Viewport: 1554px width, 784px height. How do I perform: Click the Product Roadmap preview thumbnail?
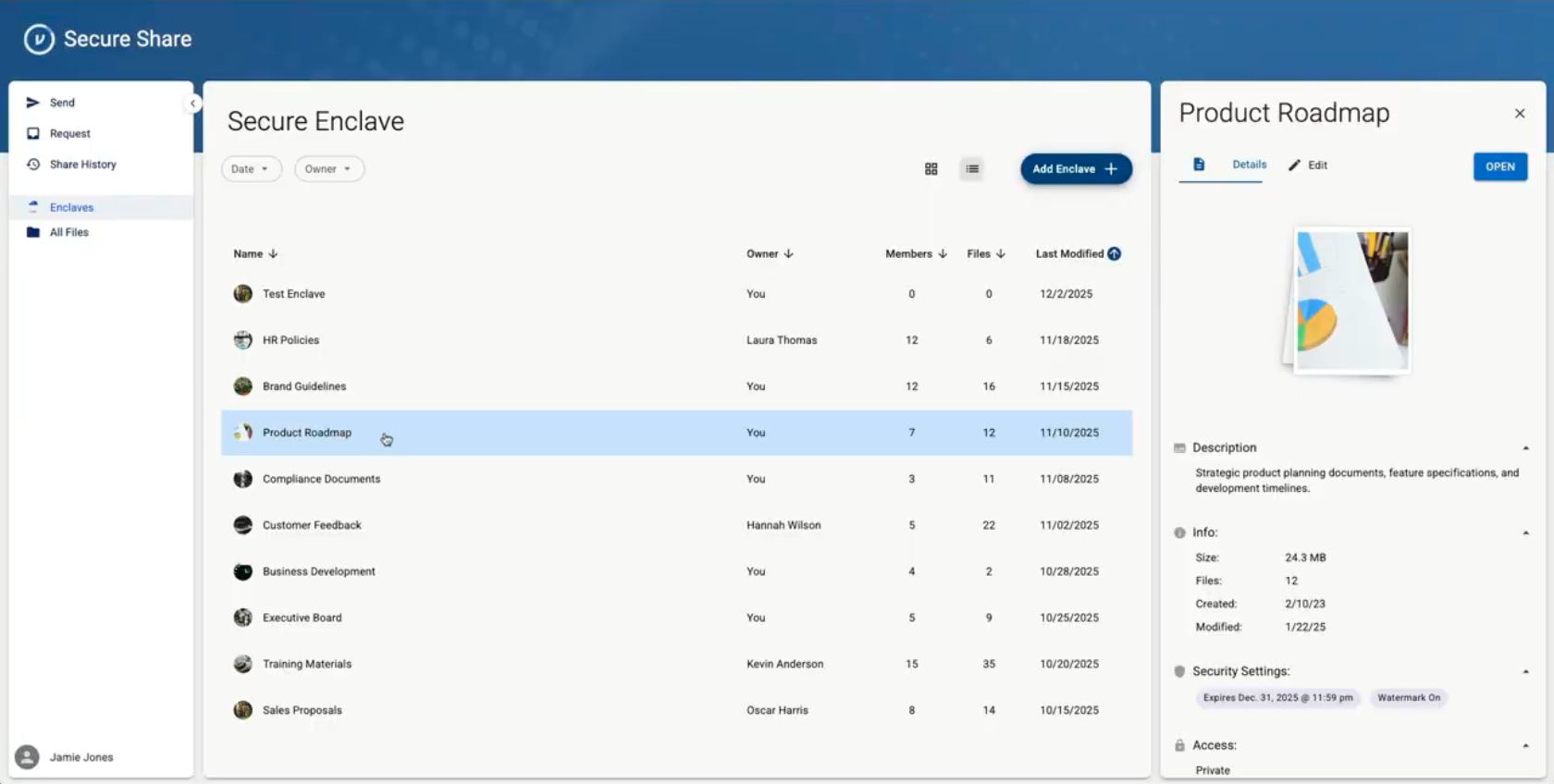[1350, 301]
